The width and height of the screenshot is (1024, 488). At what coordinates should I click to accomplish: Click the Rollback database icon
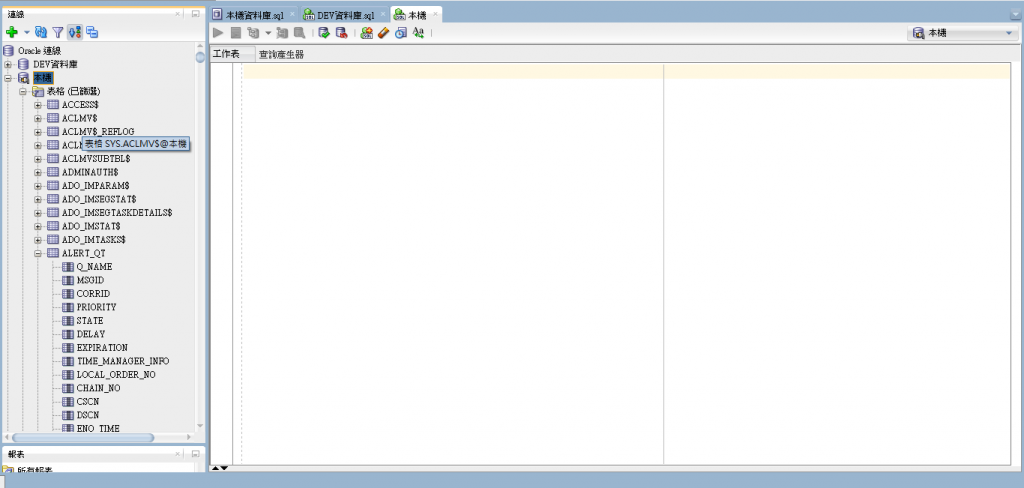pyautogui.click(x=341, y=33)
